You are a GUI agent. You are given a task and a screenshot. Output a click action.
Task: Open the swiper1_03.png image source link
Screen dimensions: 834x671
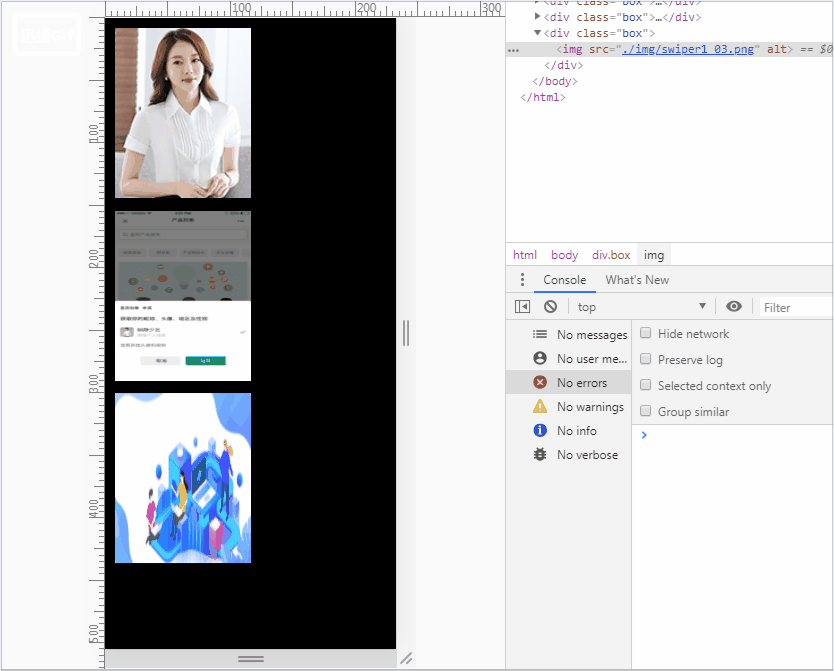(x=687, y=49)
